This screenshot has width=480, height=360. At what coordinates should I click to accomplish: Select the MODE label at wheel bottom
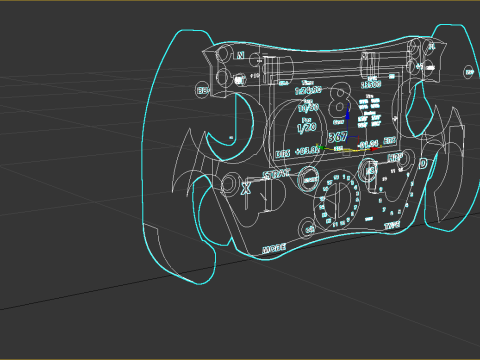pos(274,248)
